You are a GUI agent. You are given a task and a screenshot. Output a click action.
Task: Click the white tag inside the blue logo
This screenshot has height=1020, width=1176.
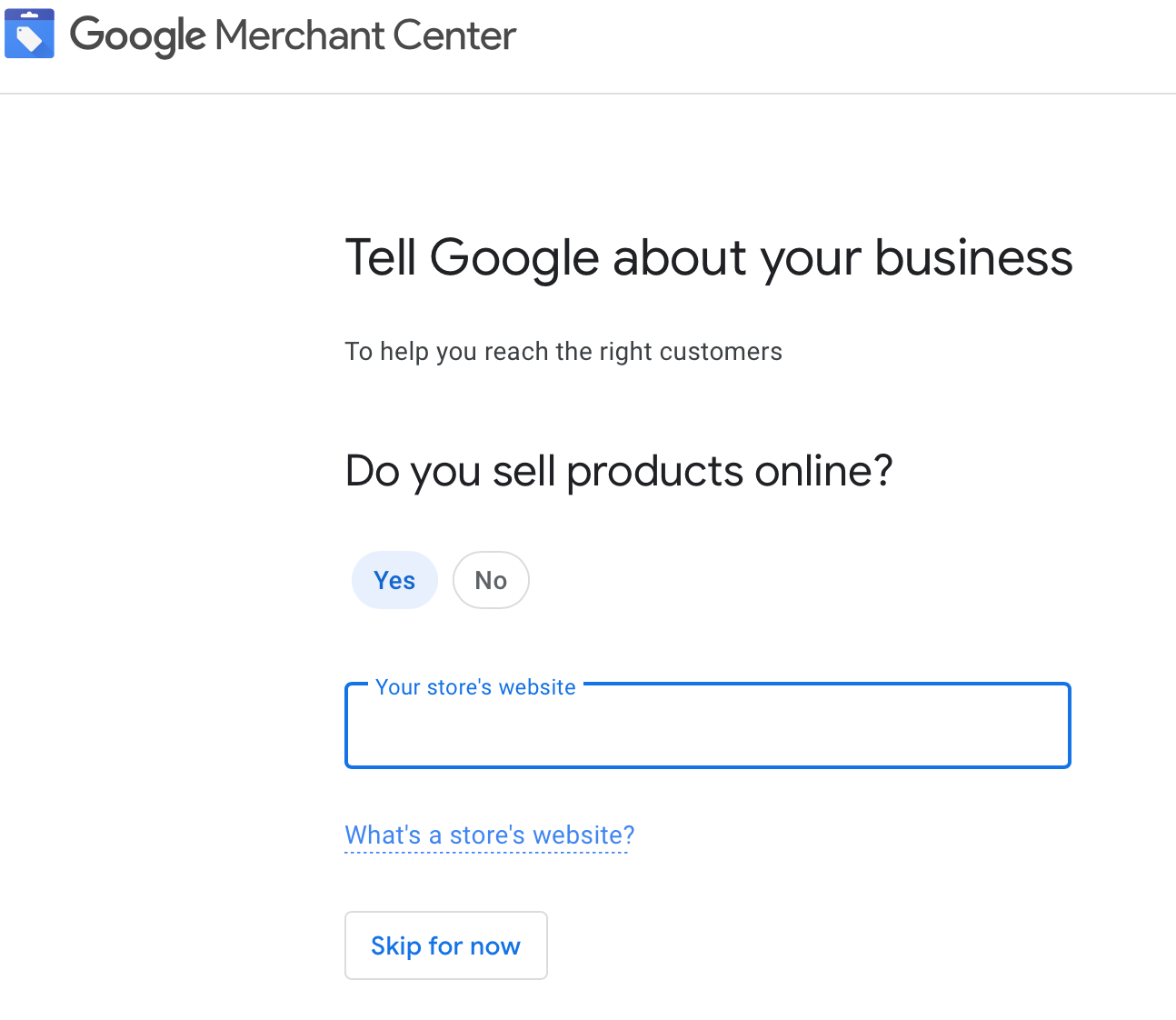click(29, 38)
